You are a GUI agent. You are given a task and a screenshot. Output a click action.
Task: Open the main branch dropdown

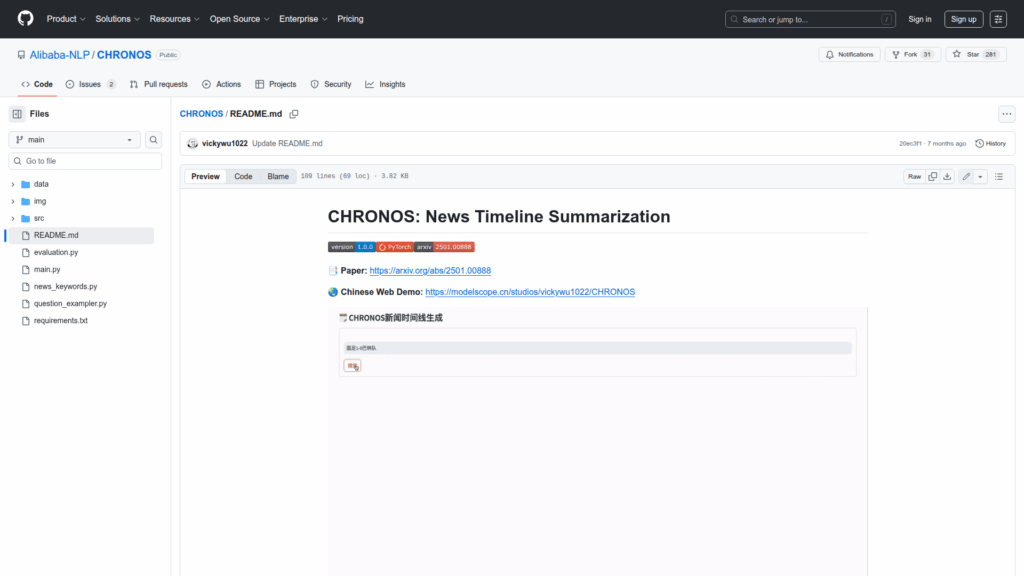click(75, 140)
